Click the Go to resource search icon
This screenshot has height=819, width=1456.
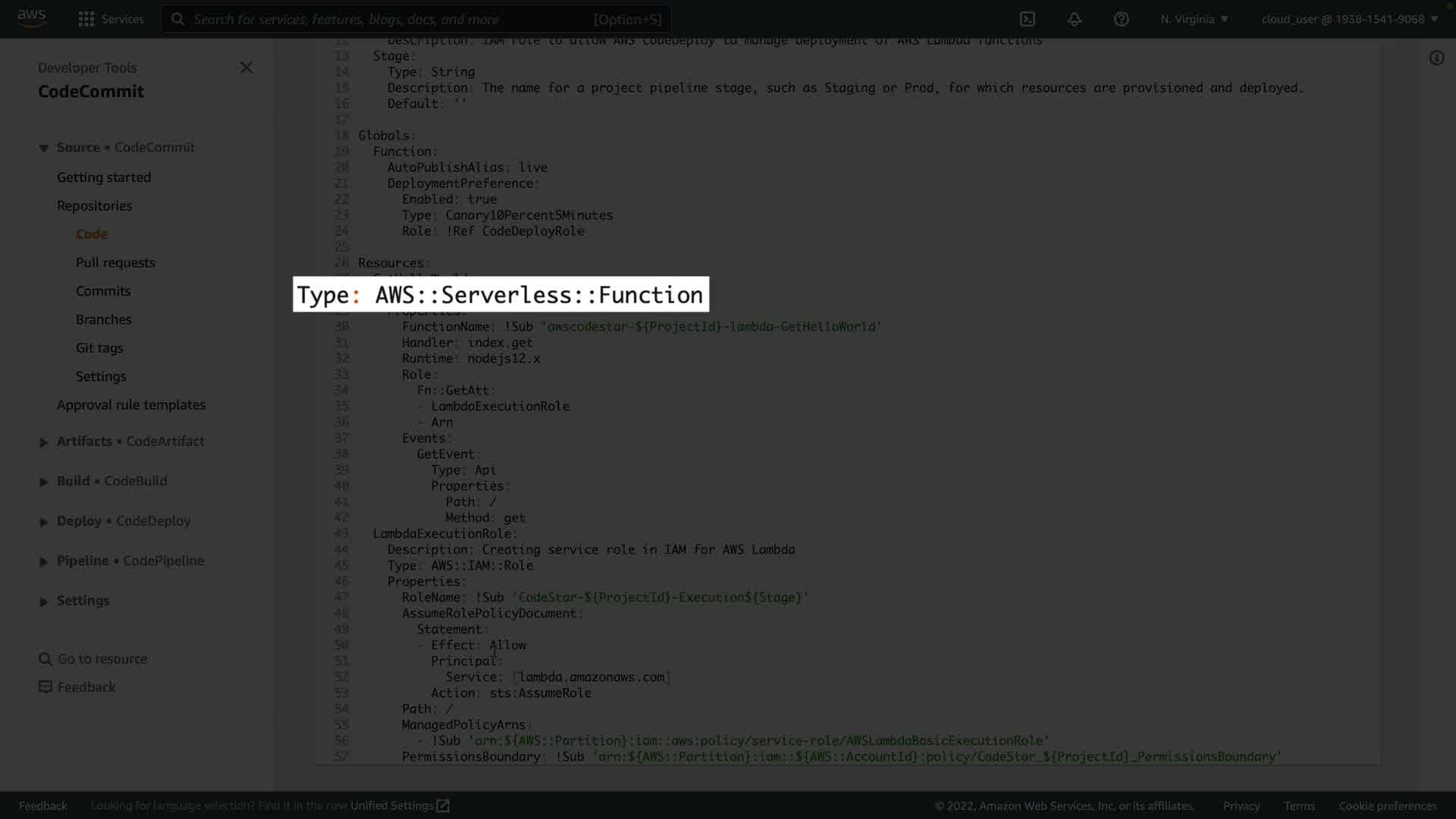pos(45,659)
